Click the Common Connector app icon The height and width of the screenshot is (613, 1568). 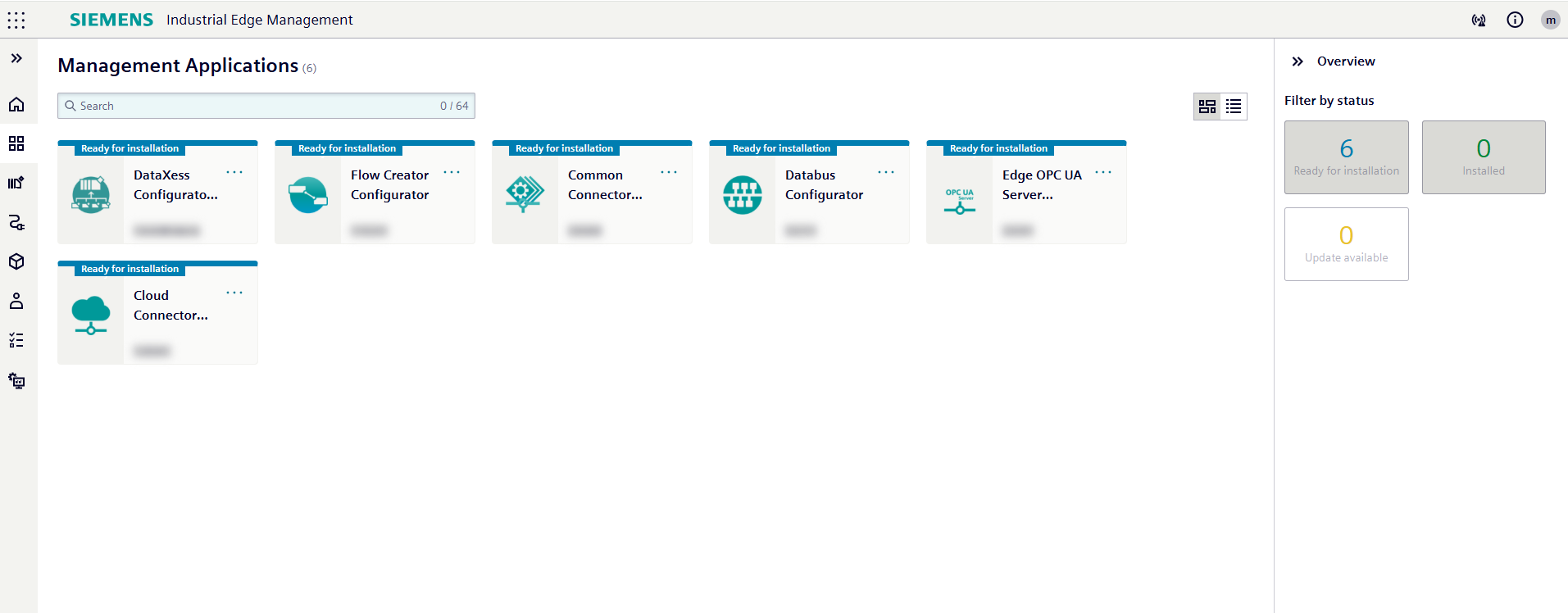525,194
